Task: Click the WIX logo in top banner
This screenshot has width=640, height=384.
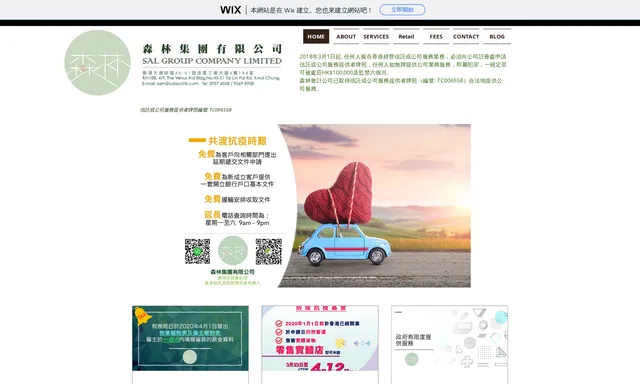Action: point(231,10)
